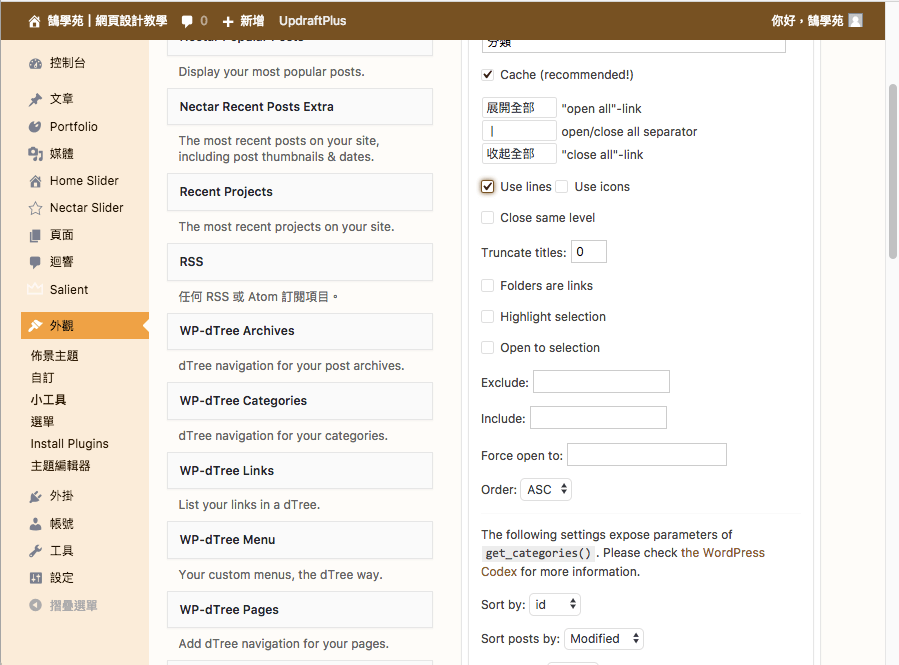Click the Exclude text field
899x665 pixels.
(x=601, y=382)
